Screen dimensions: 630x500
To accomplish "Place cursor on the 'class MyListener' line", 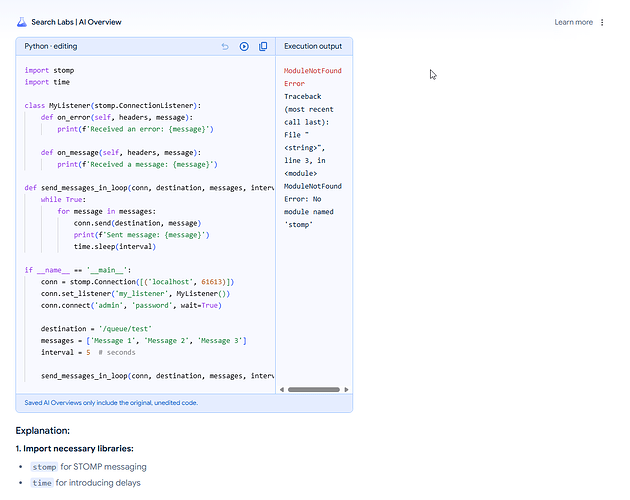I will (112, 106).
